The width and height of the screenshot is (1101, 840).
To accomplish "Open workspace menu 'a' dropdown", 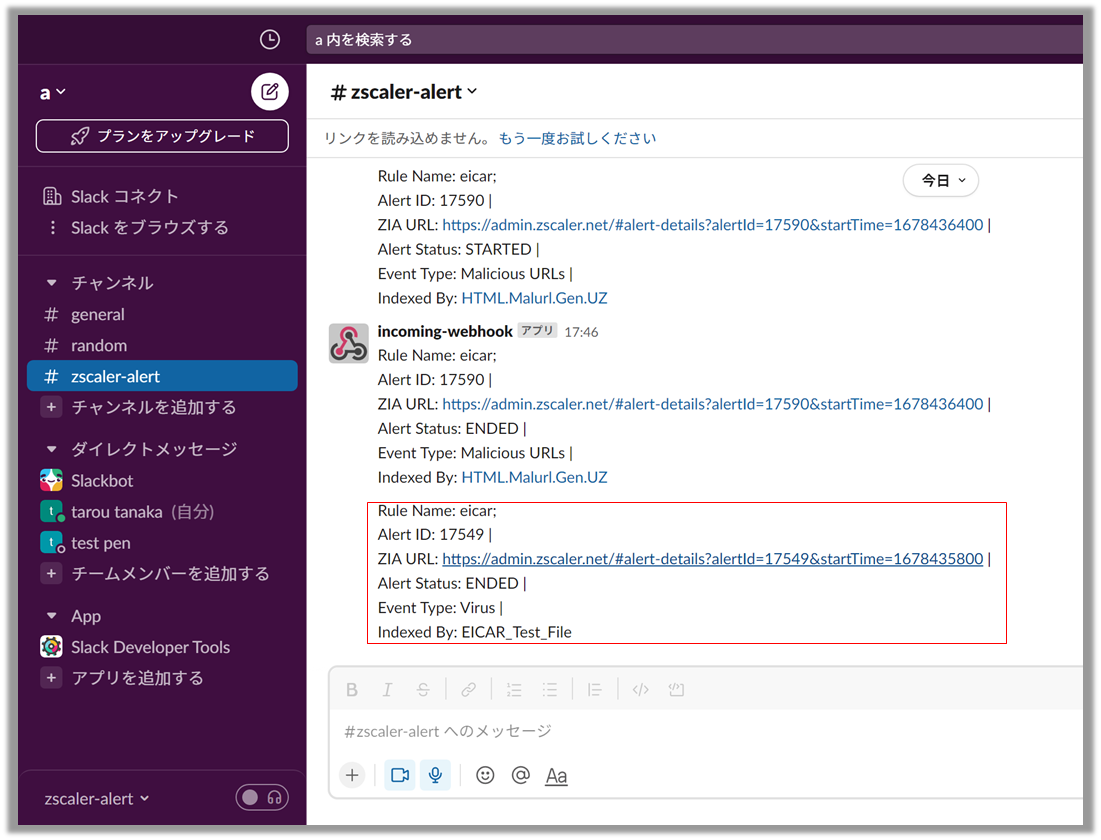I will point(53,92).
